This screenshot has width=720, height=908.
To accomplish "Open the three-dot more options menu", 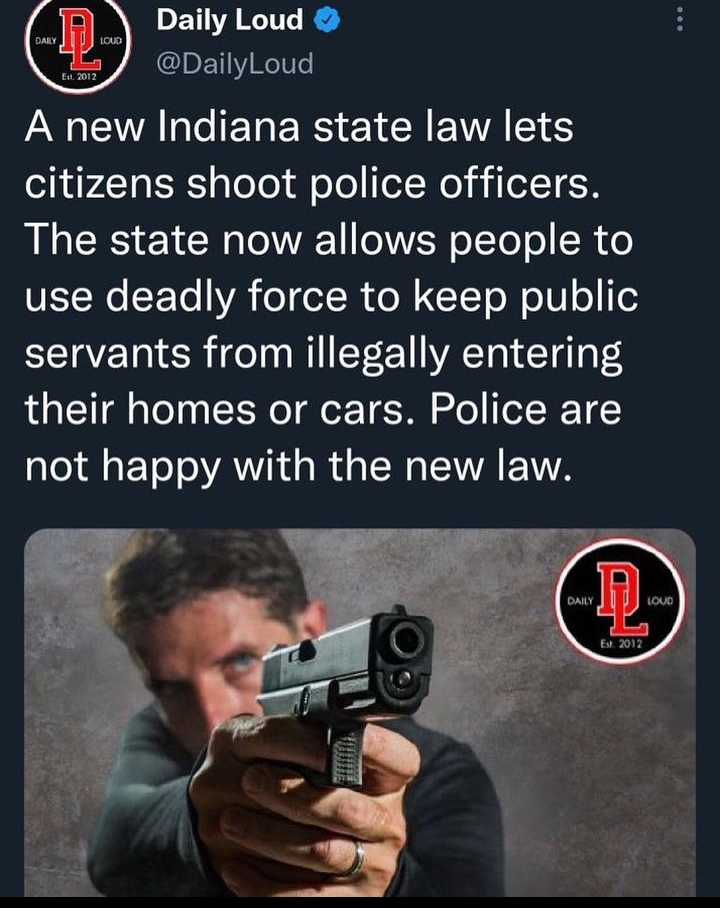I will 680,19.
